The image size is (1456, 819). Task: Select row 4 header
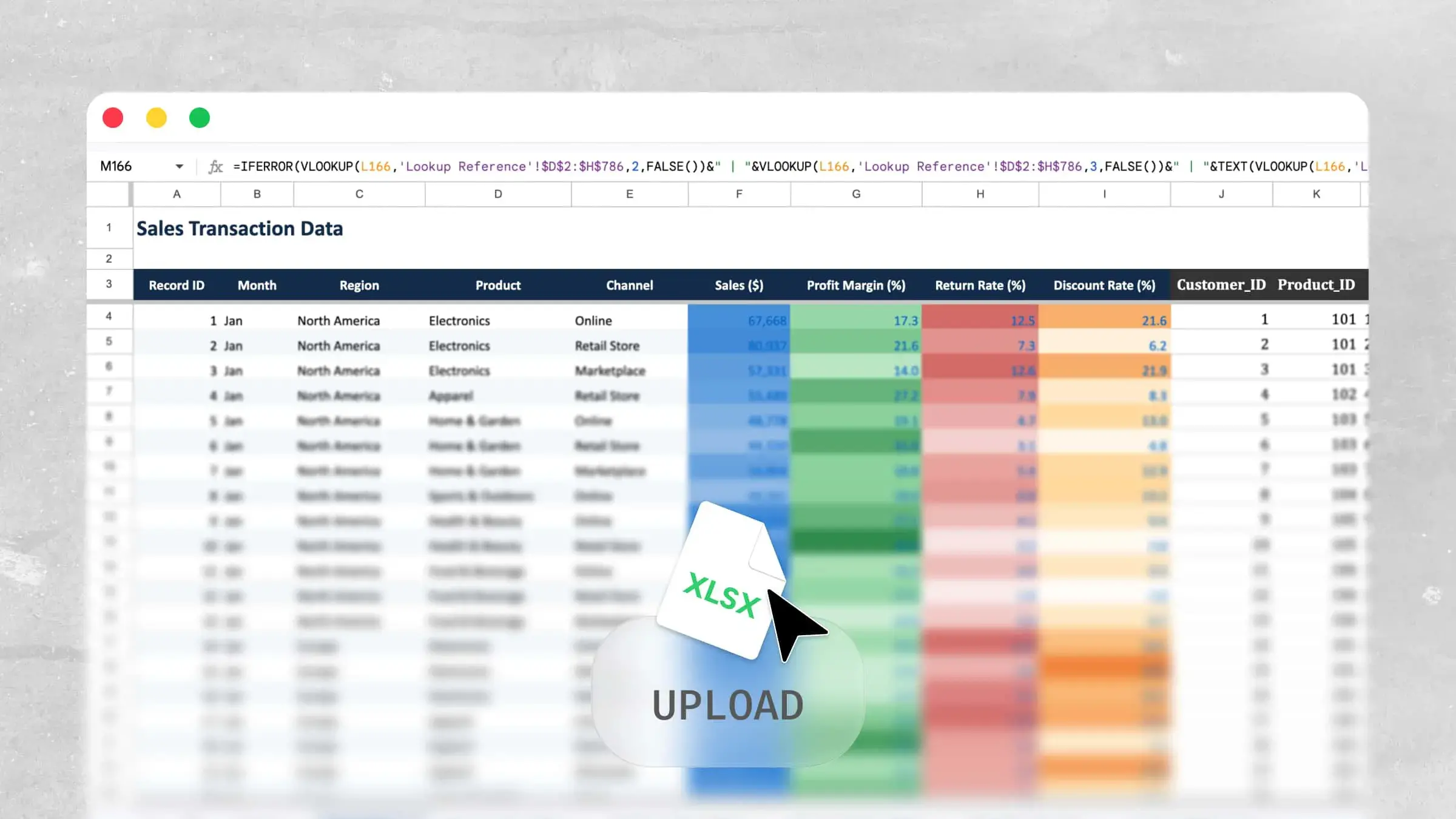click(109, 316)
